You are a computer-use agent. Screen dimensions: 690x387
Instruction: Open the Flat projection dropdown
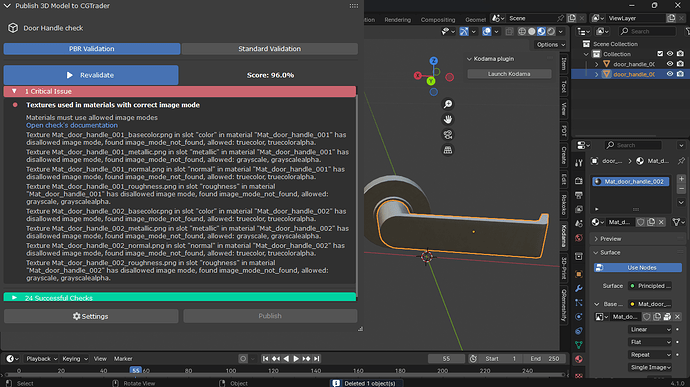coord(650,342)
